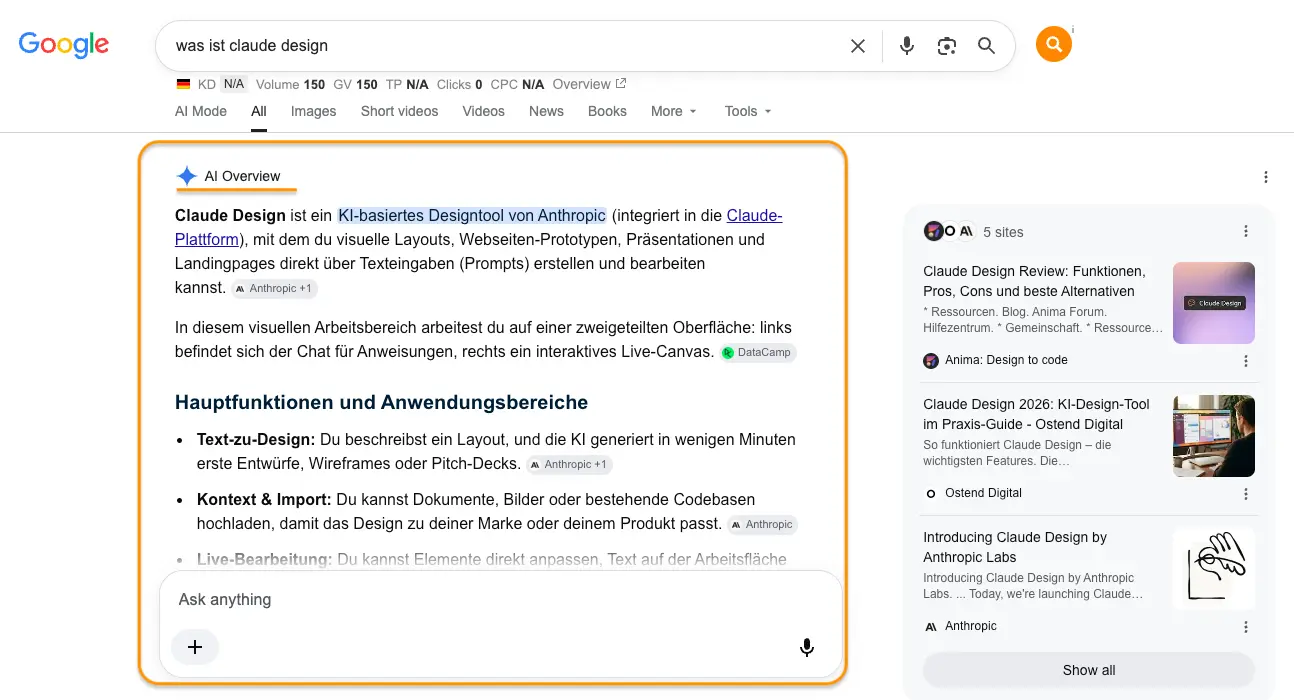Click the plus button in the Ask anything box
Viewport: 1294px width, 700px height.
click(195, 647)
